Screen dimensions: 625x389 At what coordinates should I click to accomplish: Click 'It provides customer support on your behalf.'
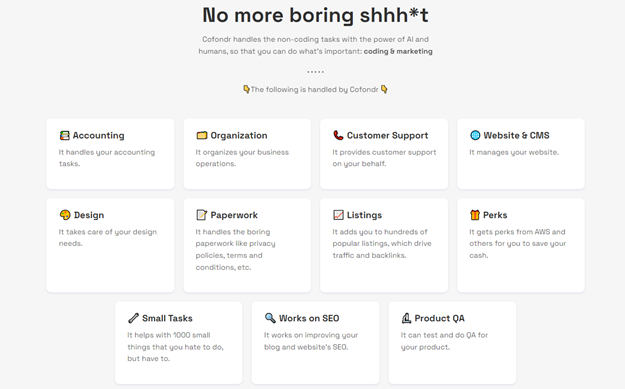coord(384,158)
